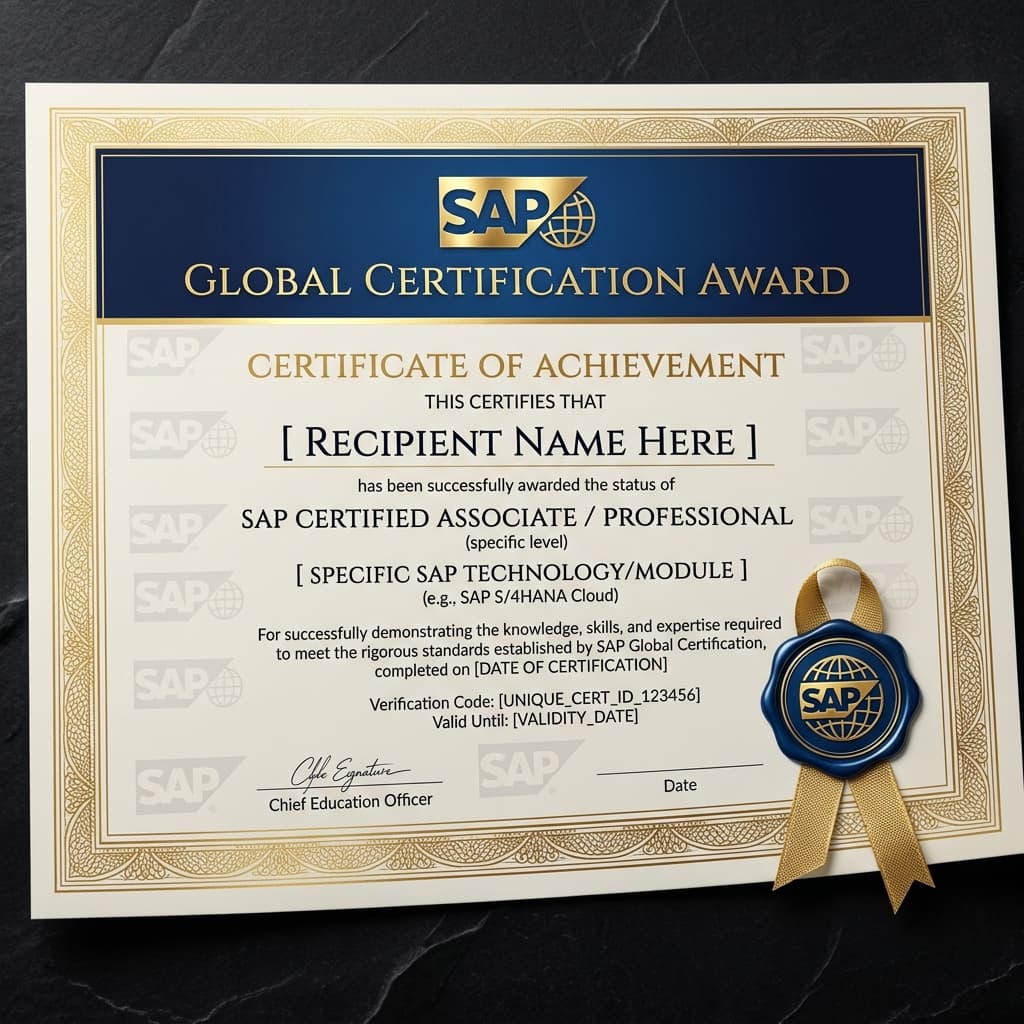Click "SAP Certified Associate / Professional" text

517,517
